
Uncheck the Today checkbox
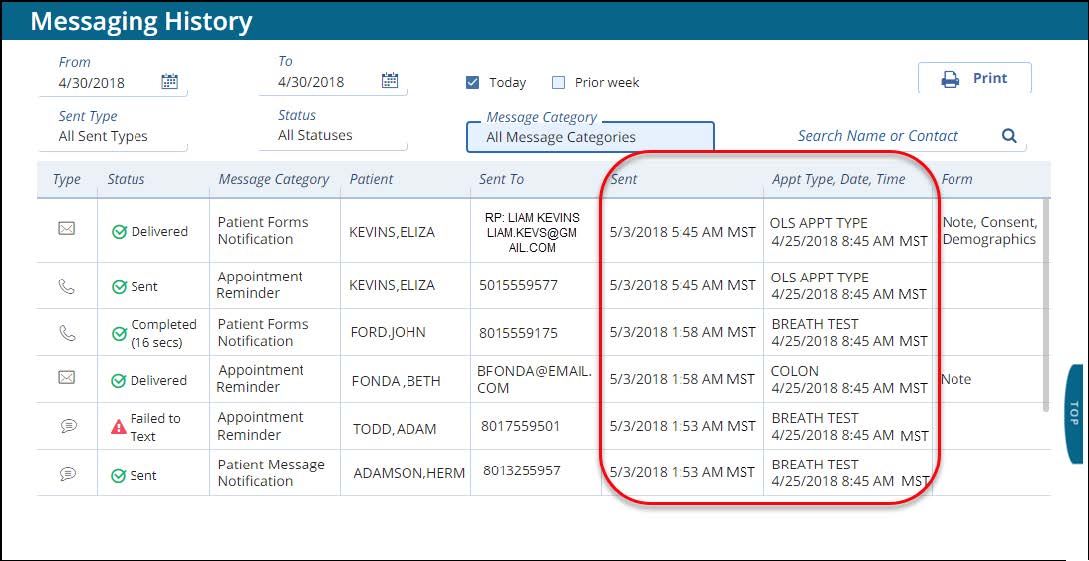click(x=473, y=83)
